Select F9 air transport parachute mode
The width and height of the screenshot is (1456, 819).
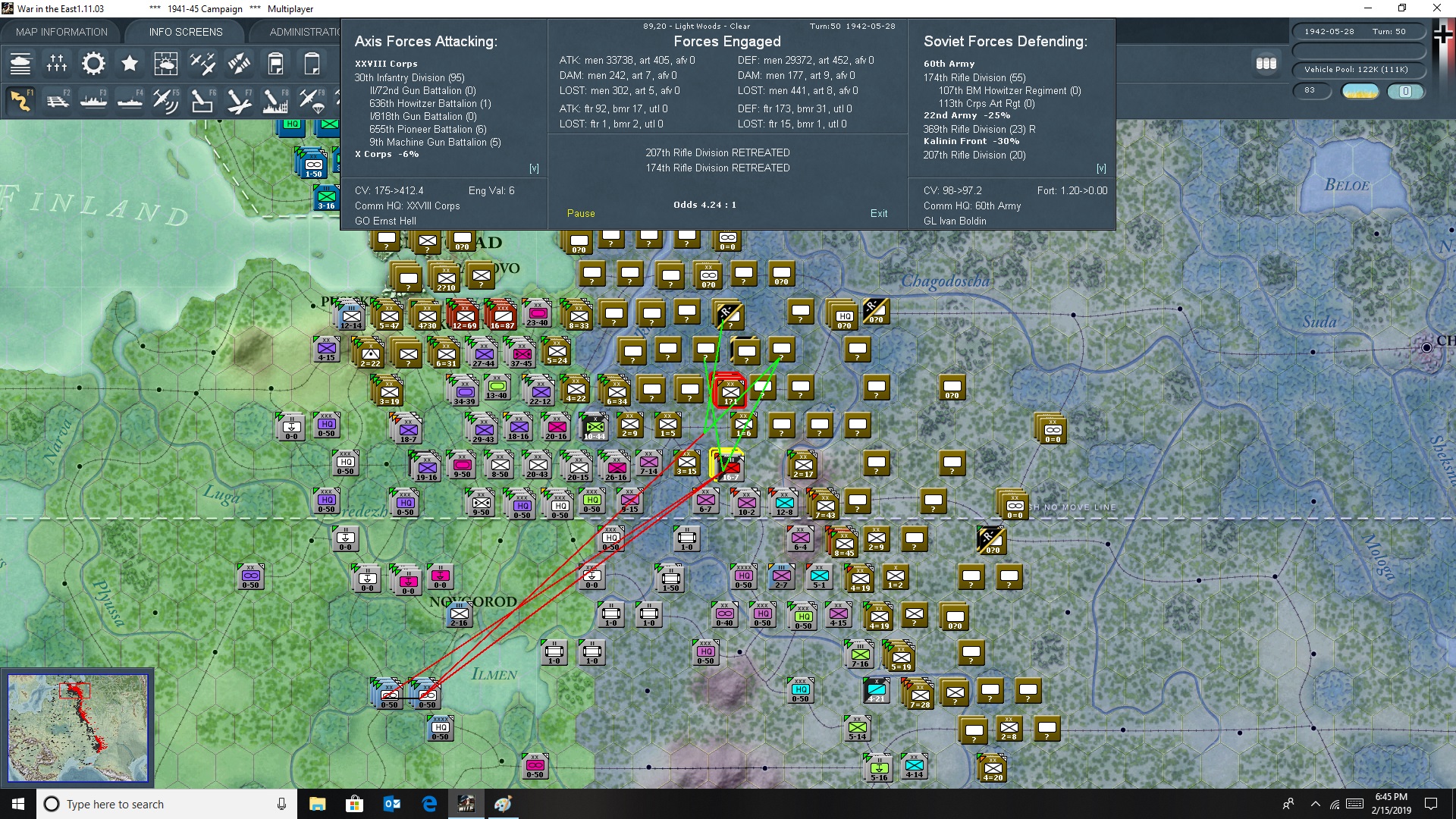[312, 101]
